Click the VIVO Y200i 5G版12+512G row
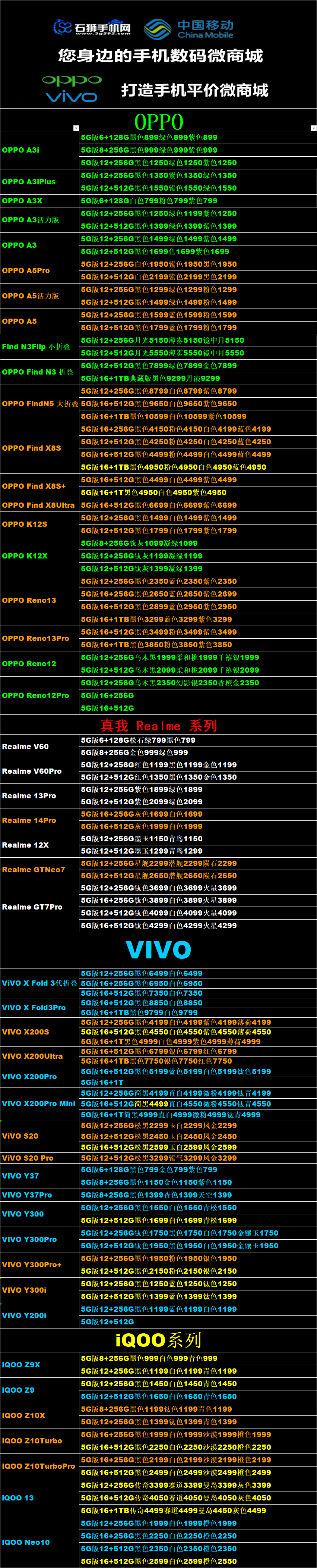317x1568 pixels. pos(198,1321)
